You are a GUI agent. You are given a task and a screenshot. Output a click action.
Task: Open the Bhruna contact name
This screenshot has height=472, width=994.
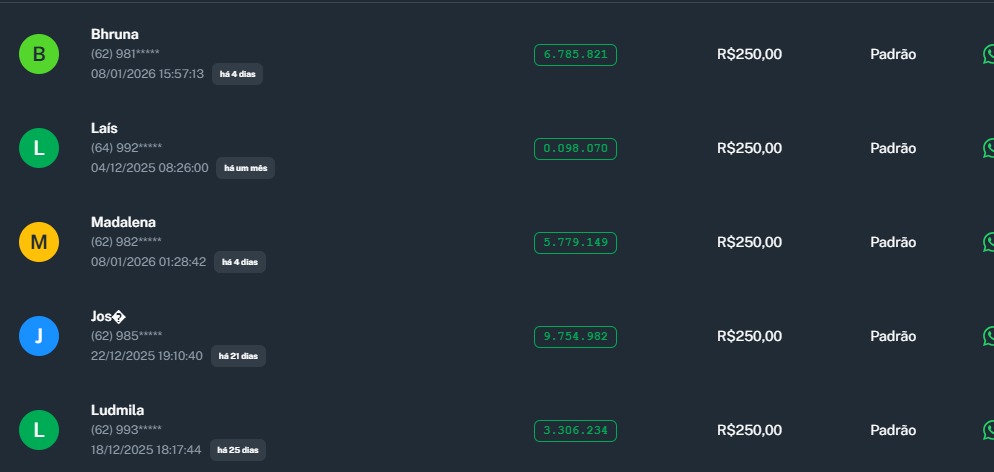115,34
